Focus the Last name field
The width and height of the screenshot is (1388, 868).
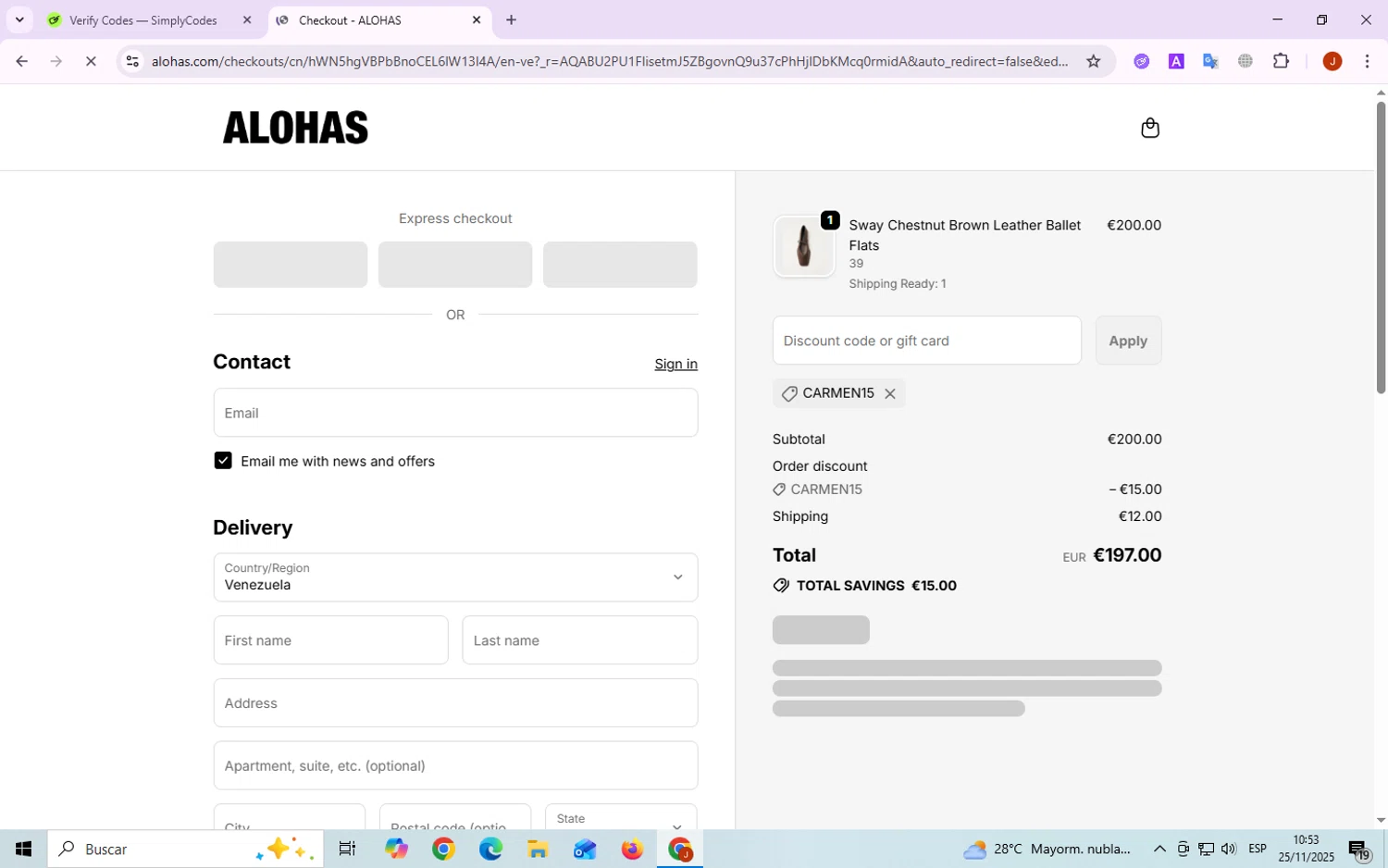pos(579,640)
